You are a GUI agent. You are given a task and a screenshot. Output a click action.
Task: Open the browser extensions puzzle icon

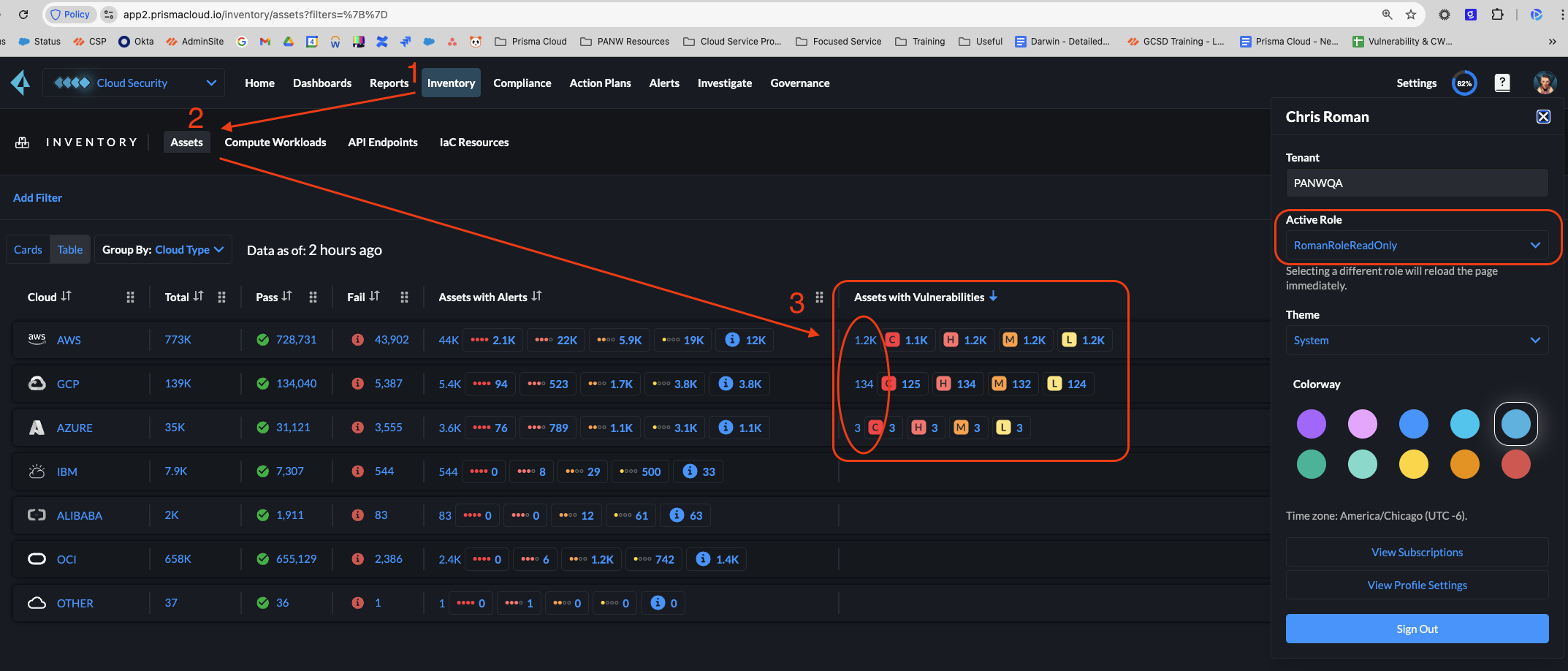pos(1498,15)
